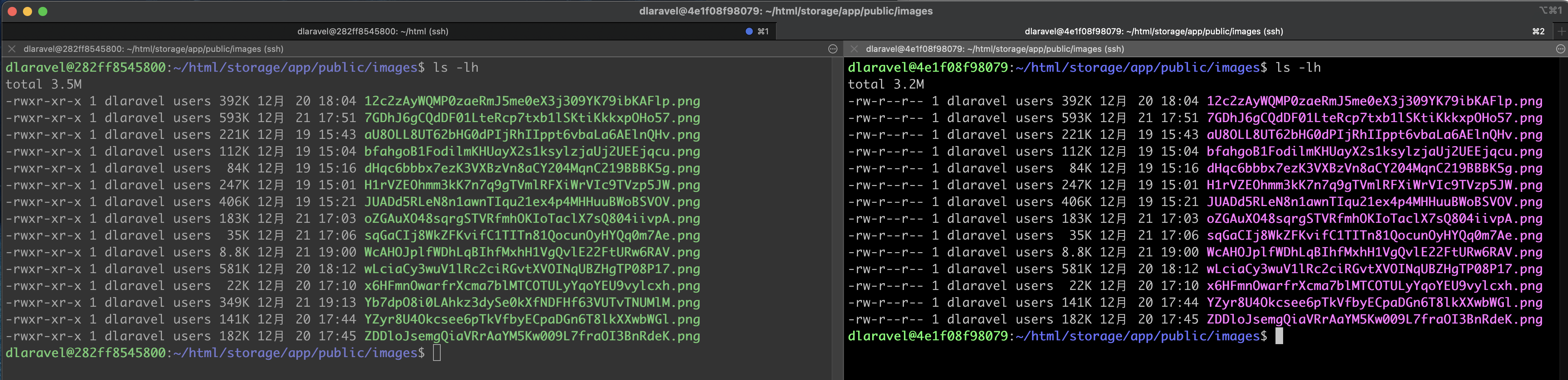Click YZyr8U4Okcsee6pTkVfbyECpaDGn6T8lkXXwbWGl.png in left pane
The height and width of the screenshot is (380, 1568).
pyautogui.click(x=532, y=319)
